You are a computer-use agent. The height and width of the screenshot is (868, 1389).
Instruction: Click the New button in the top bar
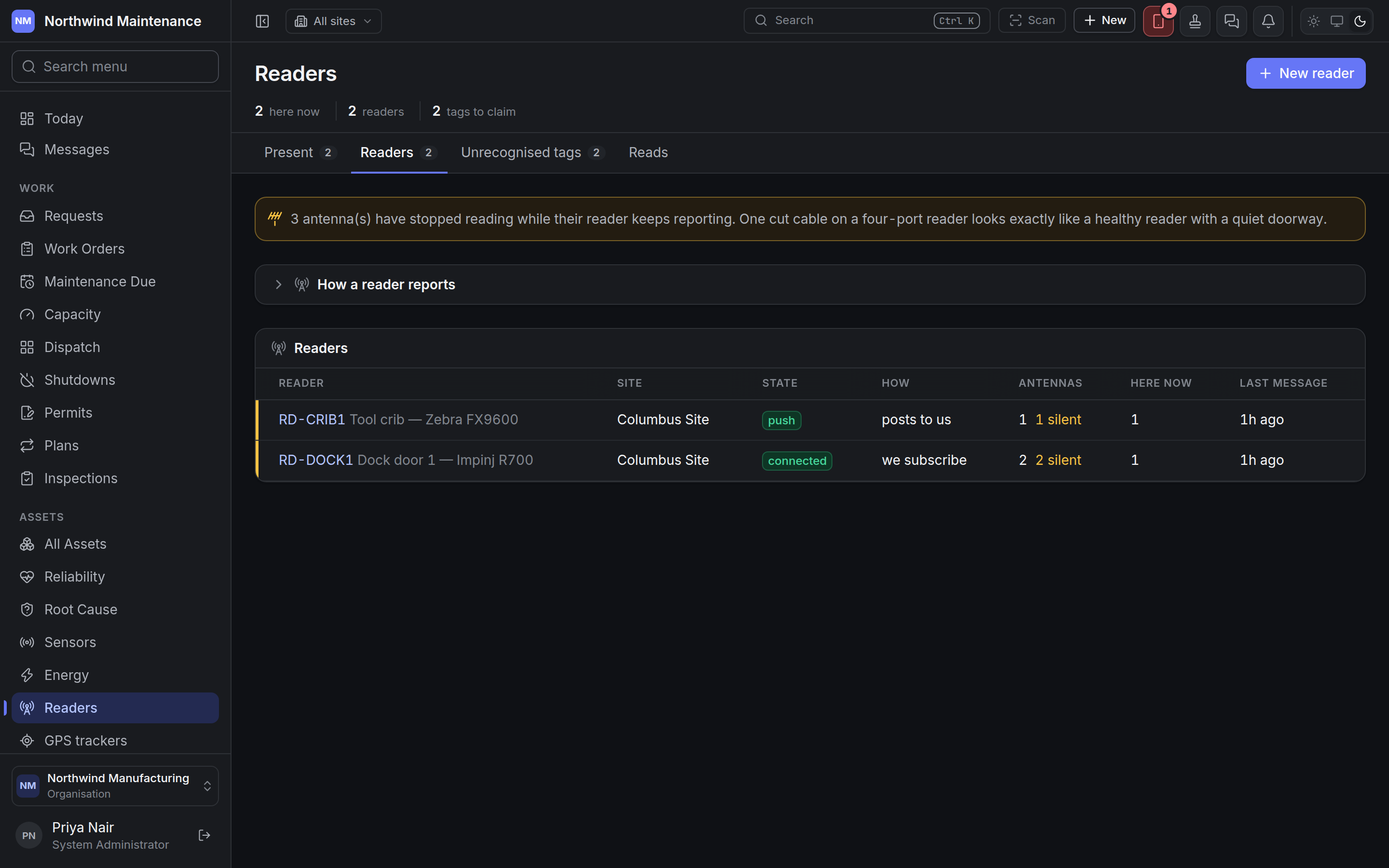1104,21
